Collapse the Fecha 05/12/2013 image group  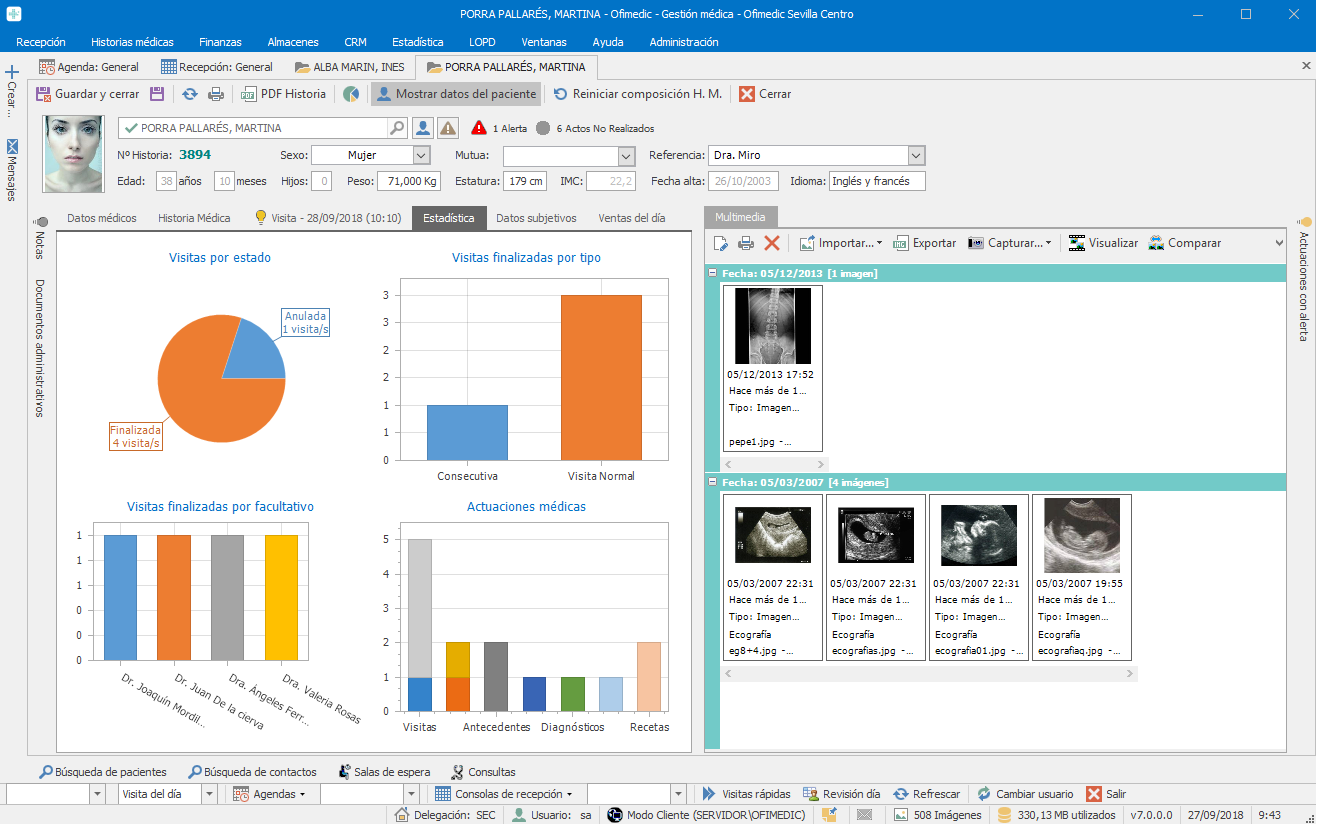pyautogui.click(x=712, y=273)
